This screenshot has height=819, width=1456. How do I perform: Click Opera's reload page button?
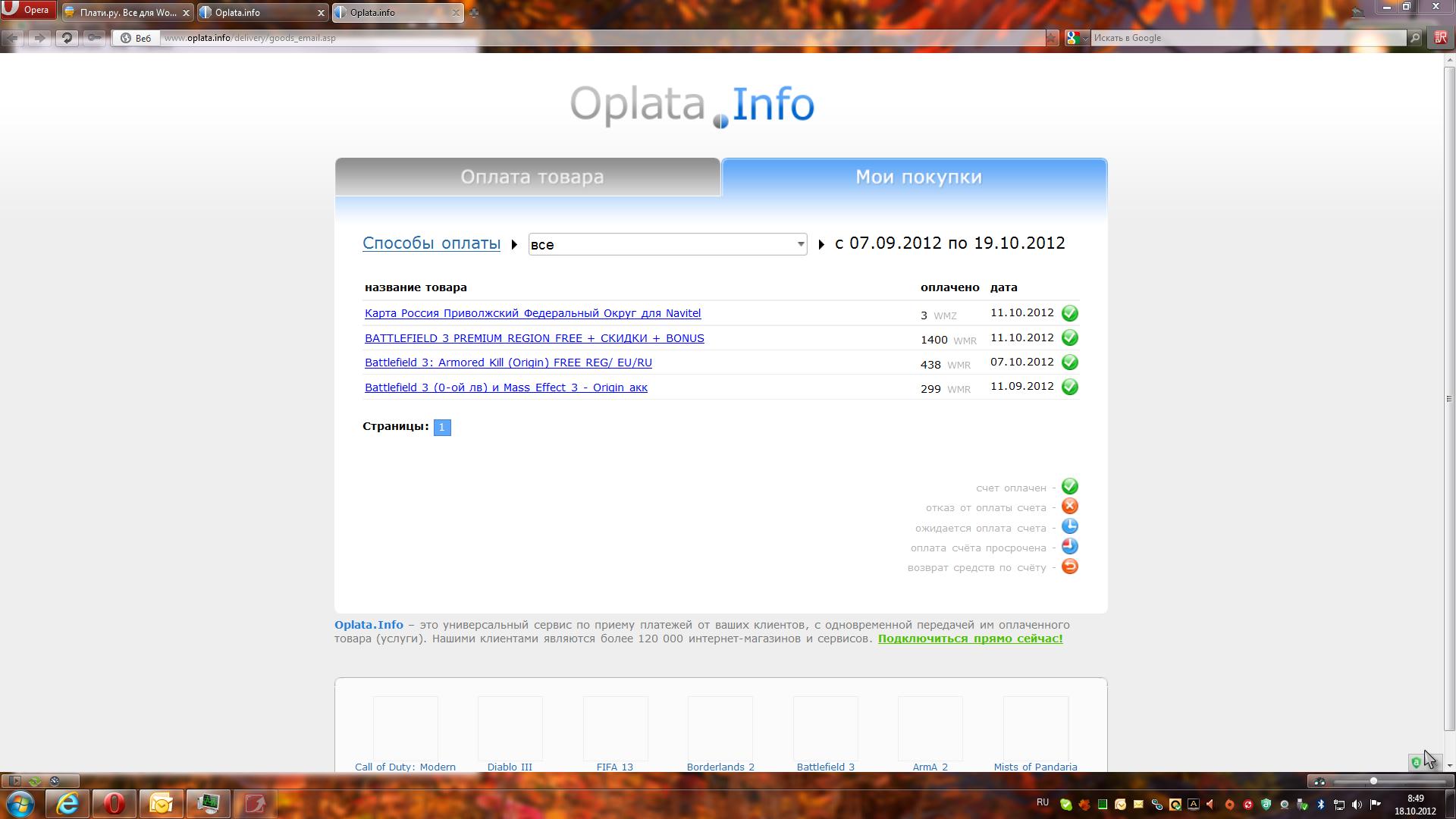tap(67, 38)
